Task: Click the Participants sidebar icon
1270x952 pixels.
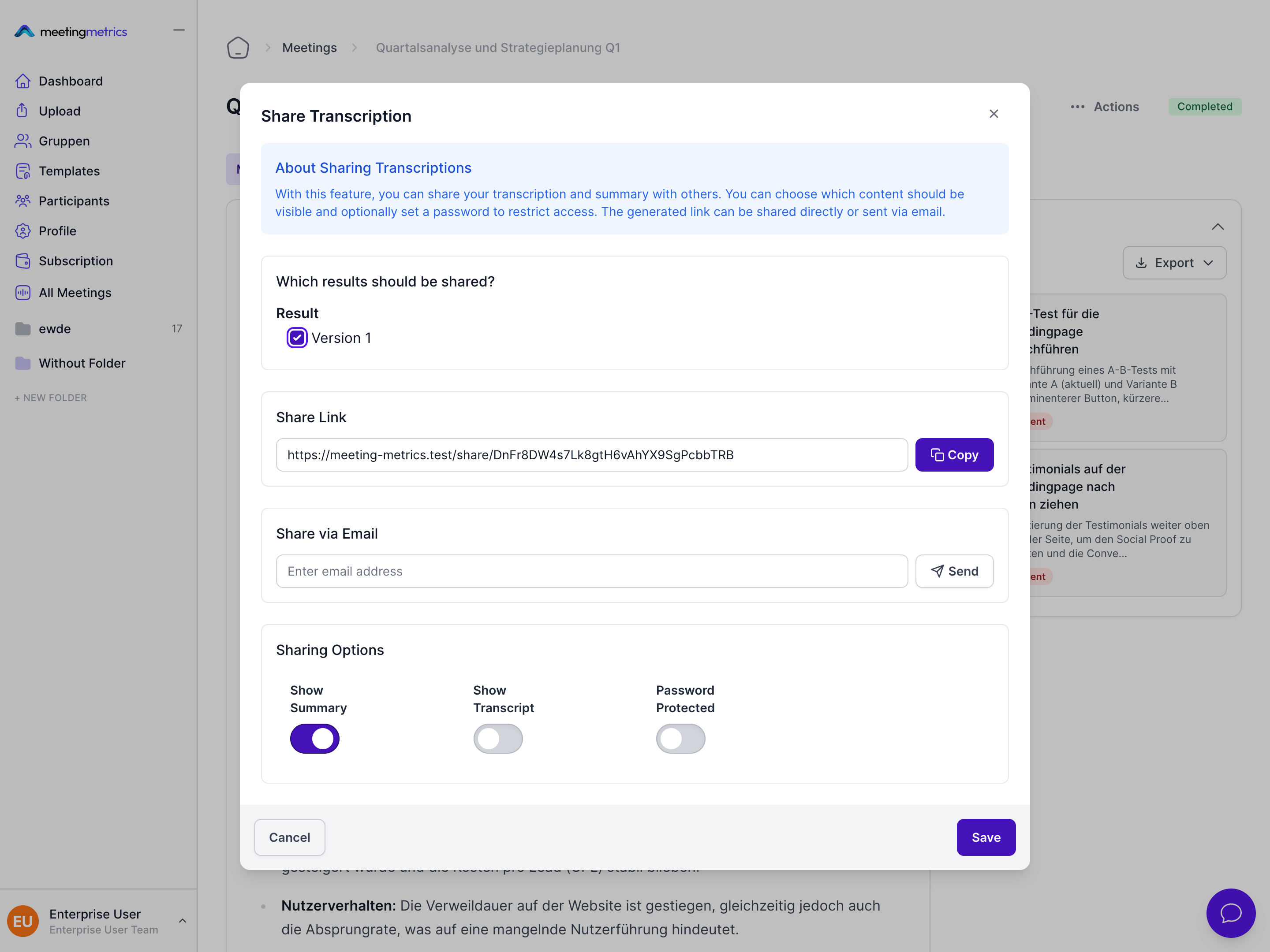Action: point(22,201)
